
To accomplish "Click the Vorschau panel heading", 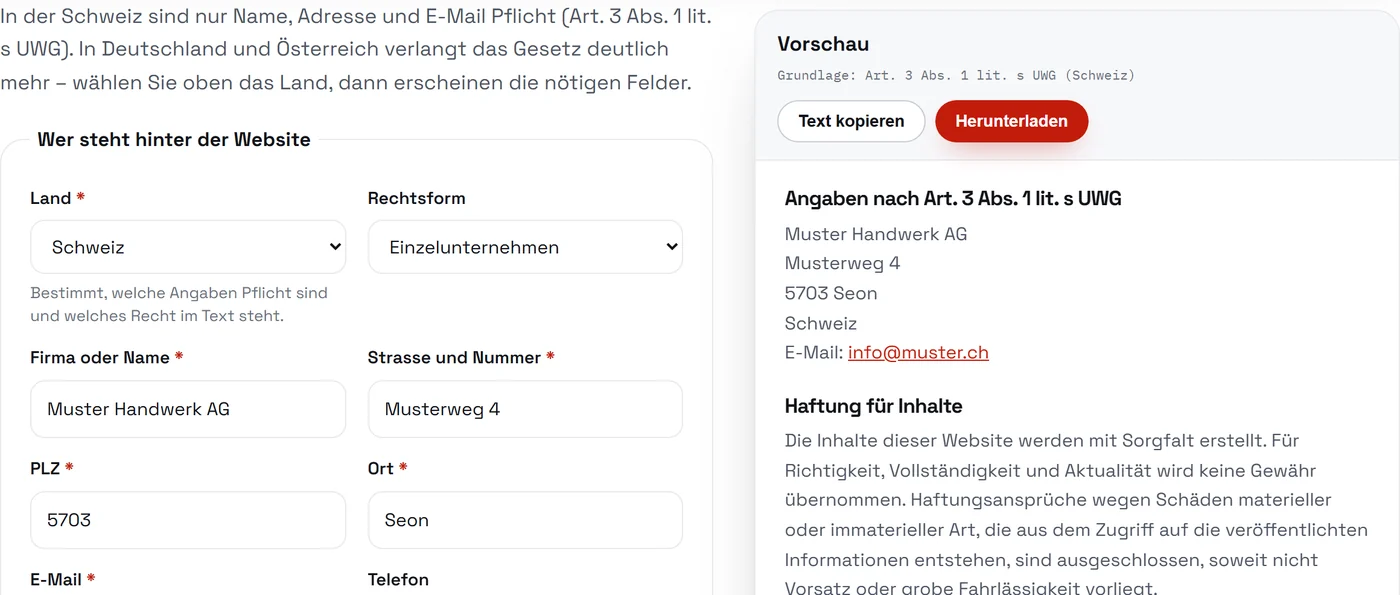I will [823, 44].
